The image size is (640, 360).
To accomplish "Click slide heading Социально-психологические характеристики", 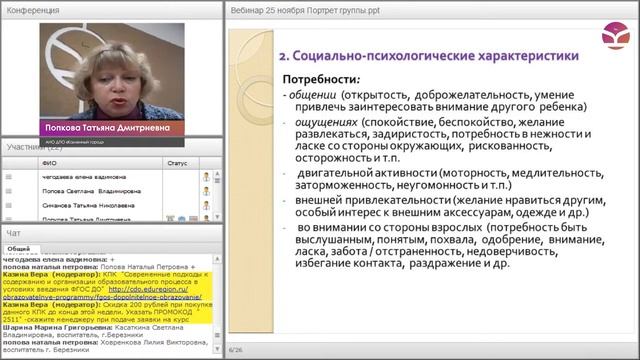I will coord(429,56).
